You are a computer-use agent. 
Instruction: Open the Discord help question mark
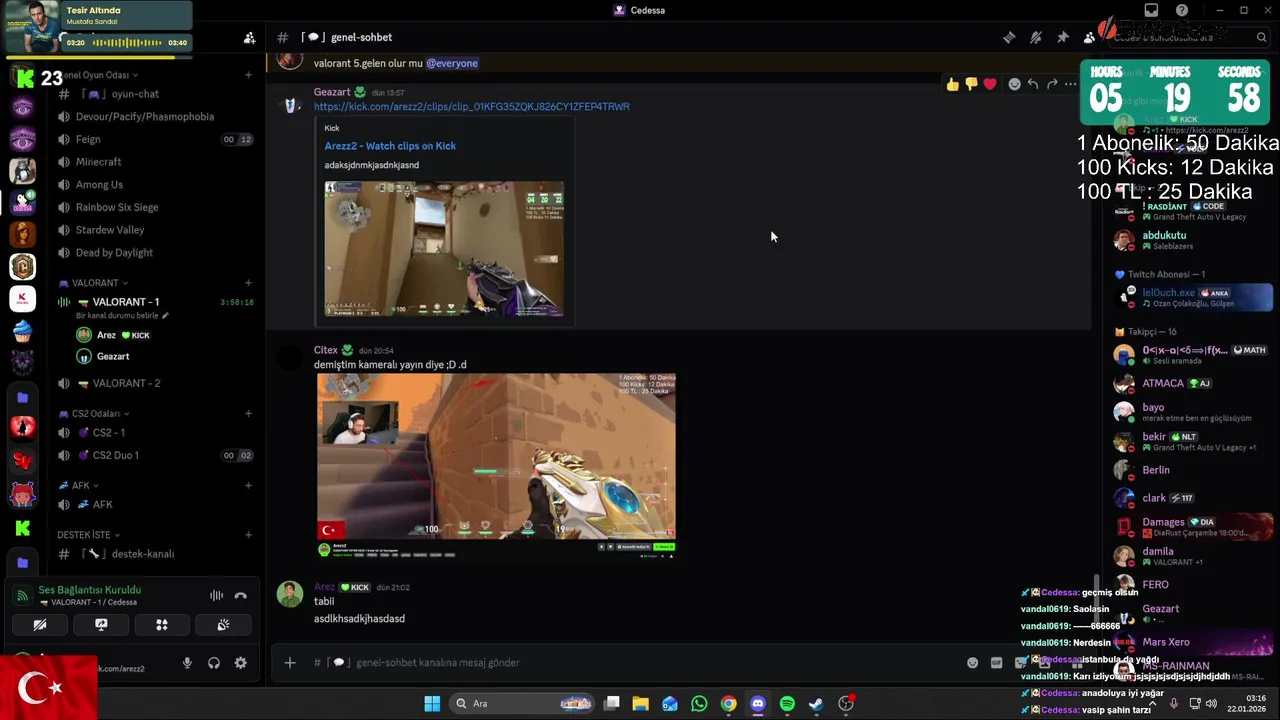tap(1182, 10)
